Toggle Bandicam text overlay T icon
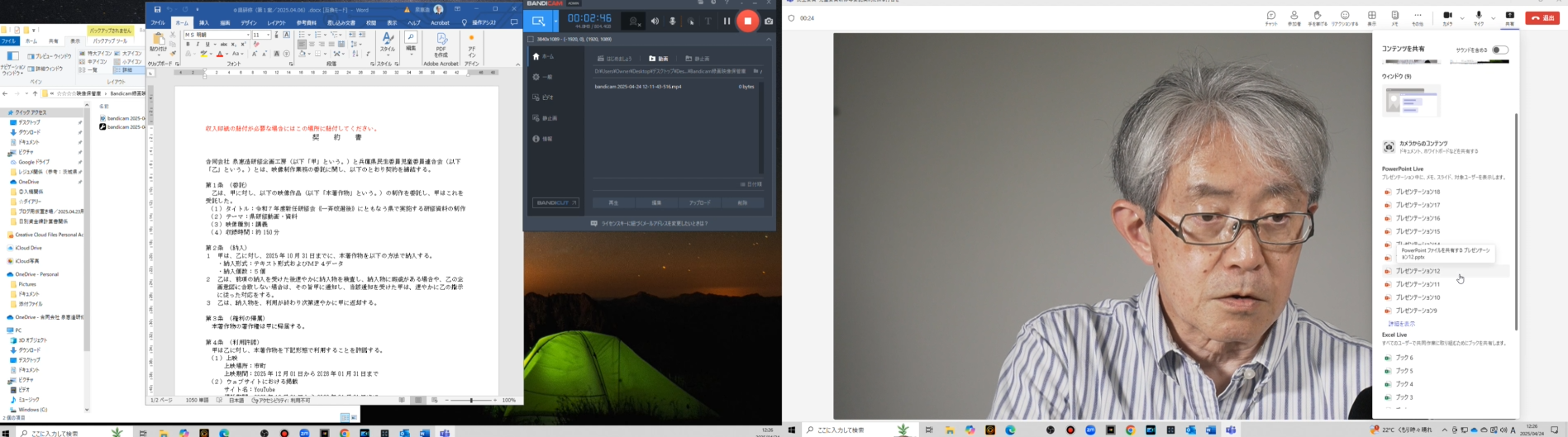Screen dimensions: 1568x437 click(x=708, y=21)
